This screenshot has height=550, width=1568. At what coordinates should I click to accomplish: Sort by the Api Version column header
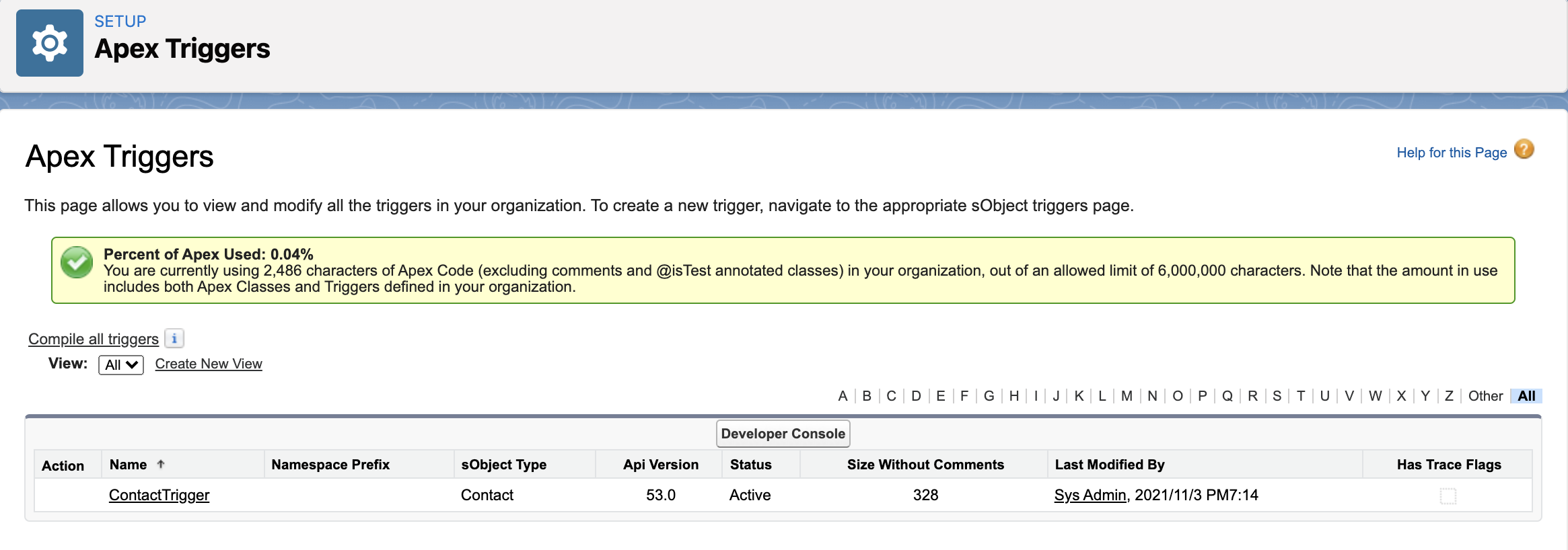[661, 465]
